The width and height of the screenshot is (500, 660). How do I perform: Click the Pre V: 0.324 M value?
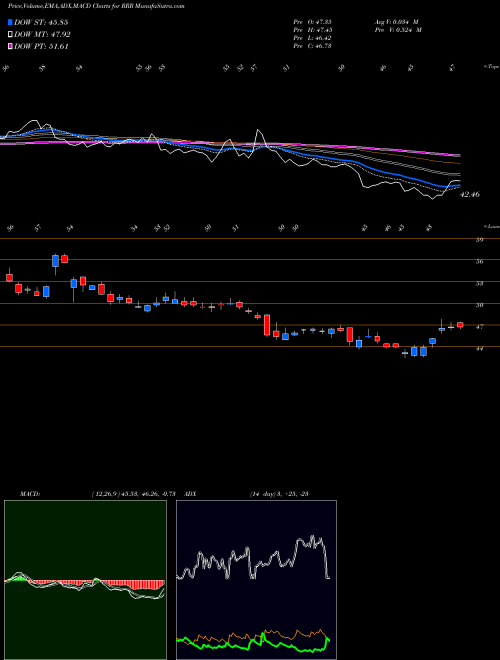click(x=398, y=30)
